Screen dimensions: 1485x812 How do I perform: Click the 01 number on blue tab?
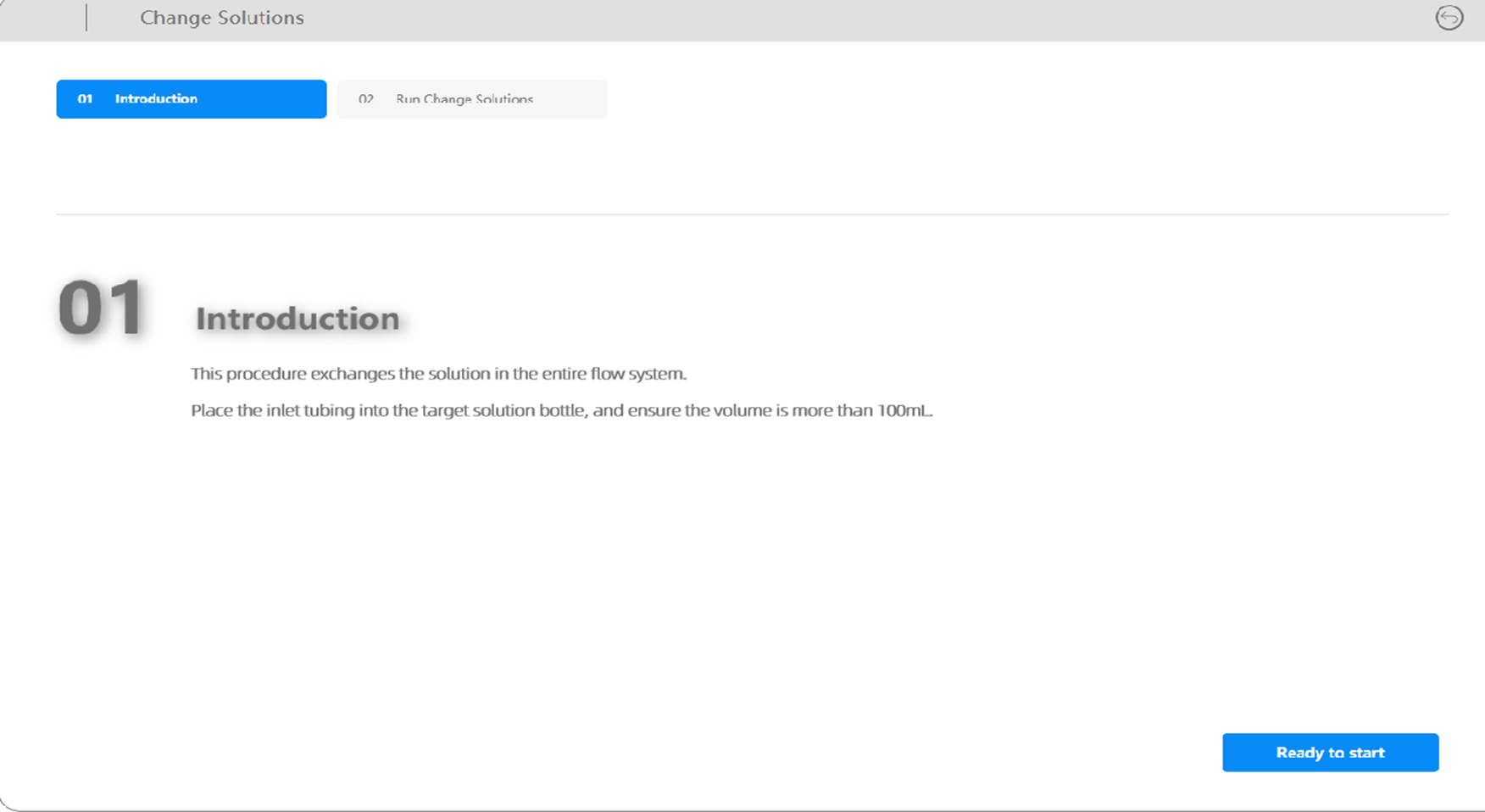click(85, 99)
